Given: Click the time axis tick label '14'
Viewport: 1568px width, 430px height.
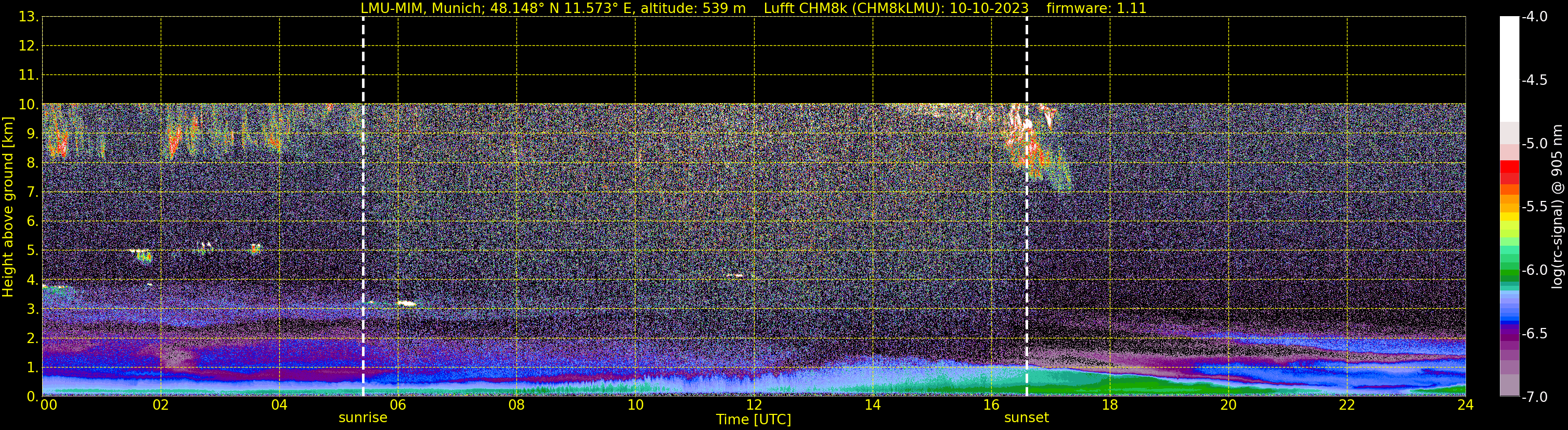Looking at the screenshot, I should click(873, 405).
